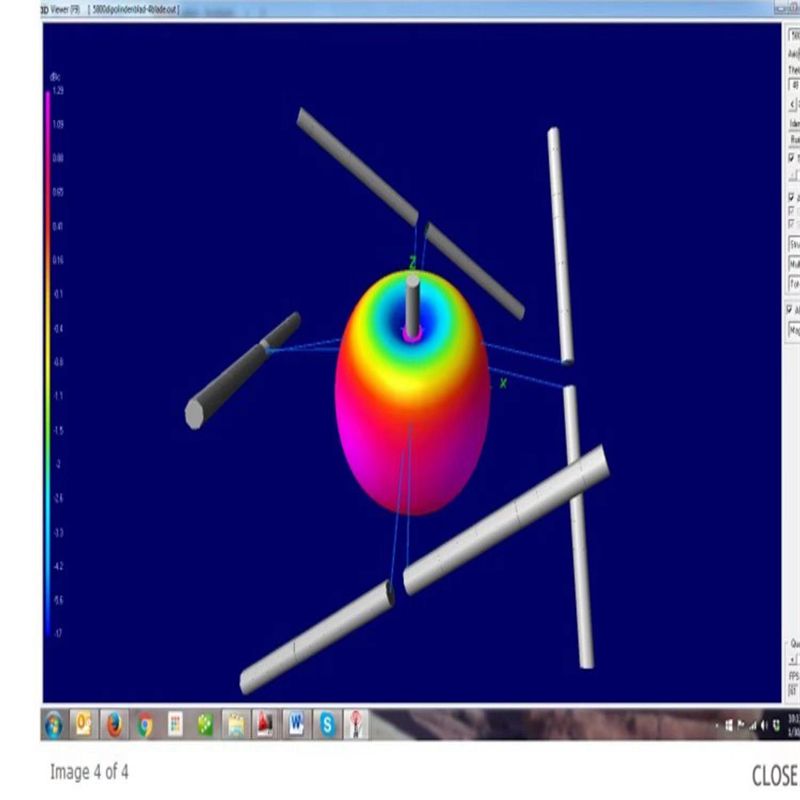Screen dimensions: 800x800
Task: Open Skype from the taskbar
Action: 327,723
